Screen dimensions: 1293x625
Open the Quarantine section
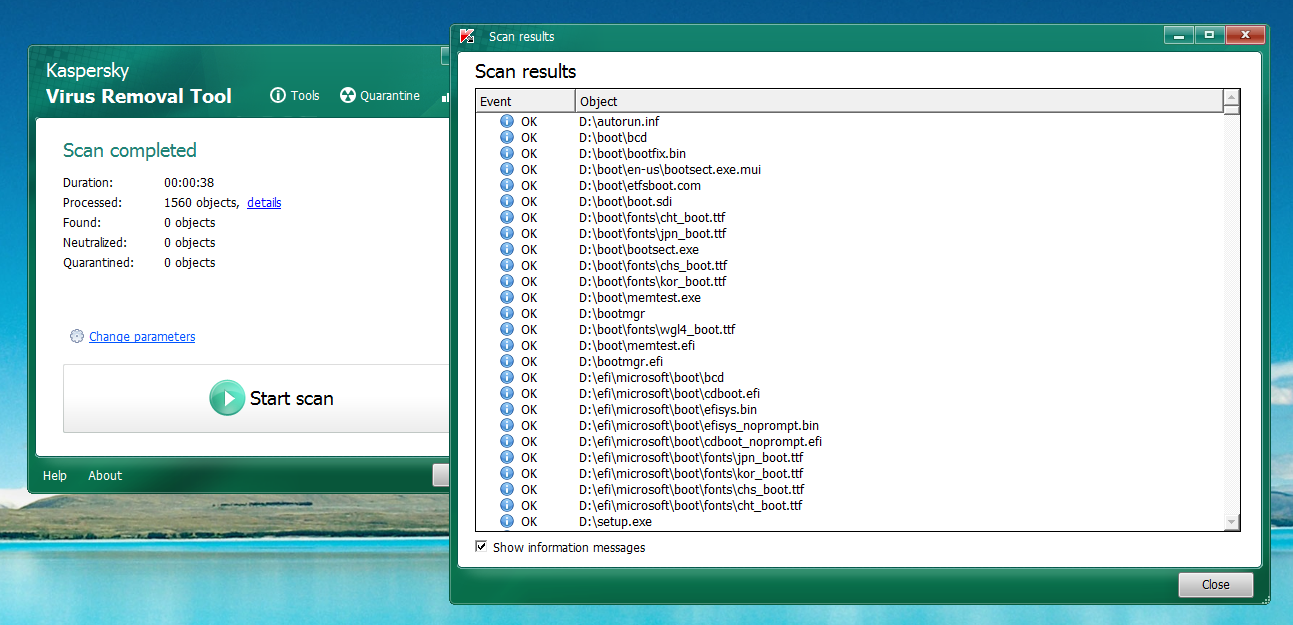[380, 96]
